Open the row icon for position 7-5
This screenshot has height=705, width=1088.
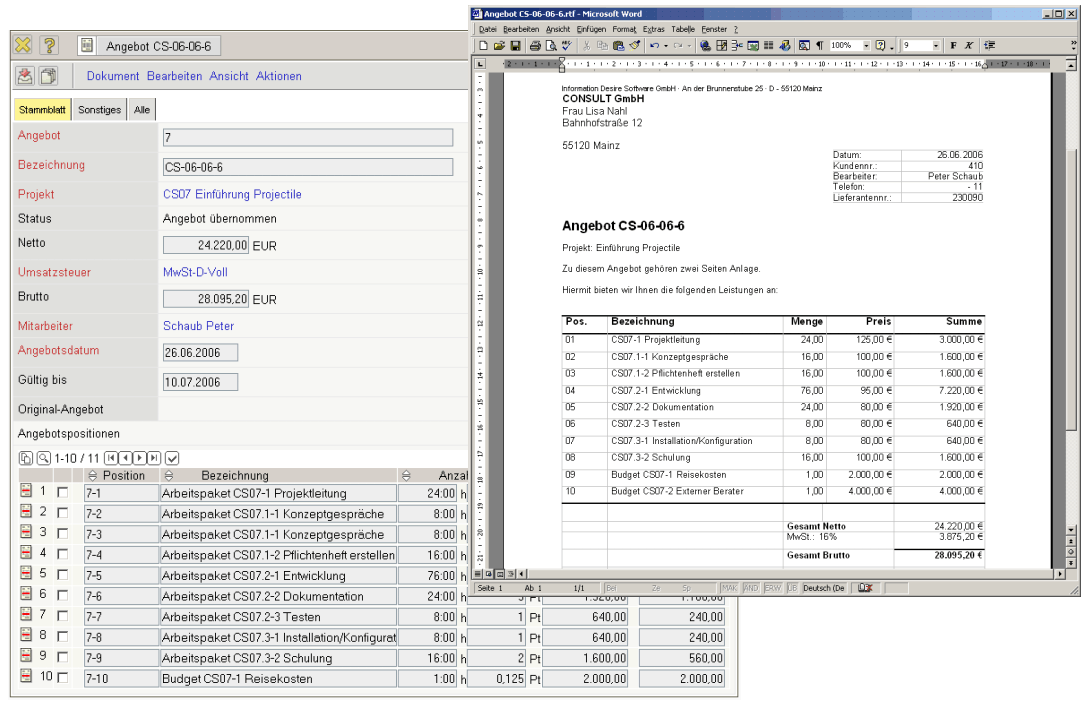(x=27, y=575)
